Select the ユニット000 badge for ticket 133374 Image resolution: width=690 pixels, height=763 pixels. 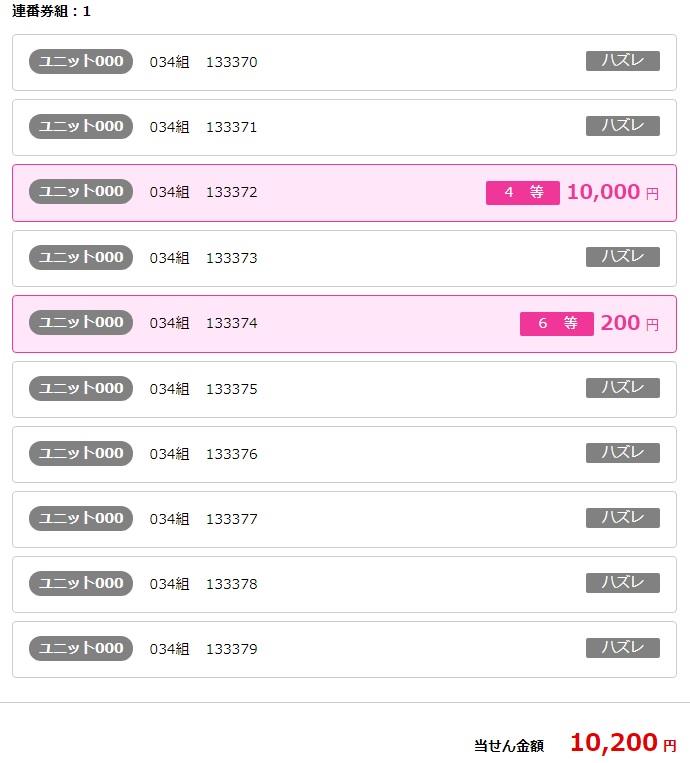[x=81, y=323]
